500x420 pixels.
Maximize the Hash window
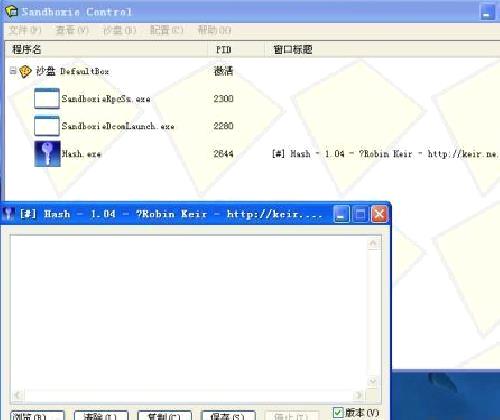point(360,214)
